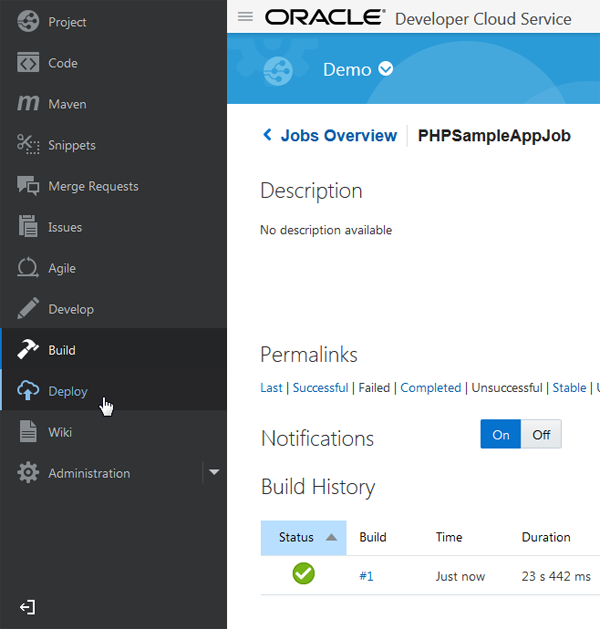Screen dimensions: 600x629
Task: Click the green success status checkmark
Action: (303, 574)
